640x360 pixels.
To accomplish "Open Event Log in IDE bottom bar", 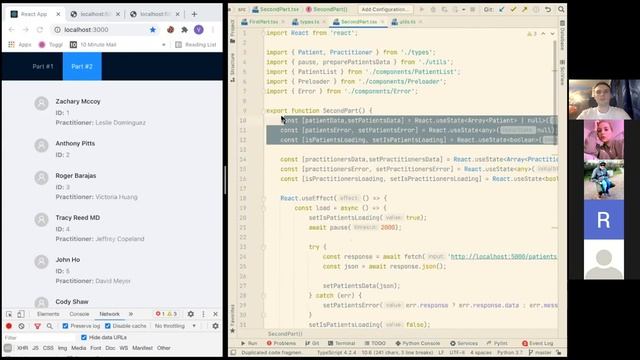I will tap(538, 343).
